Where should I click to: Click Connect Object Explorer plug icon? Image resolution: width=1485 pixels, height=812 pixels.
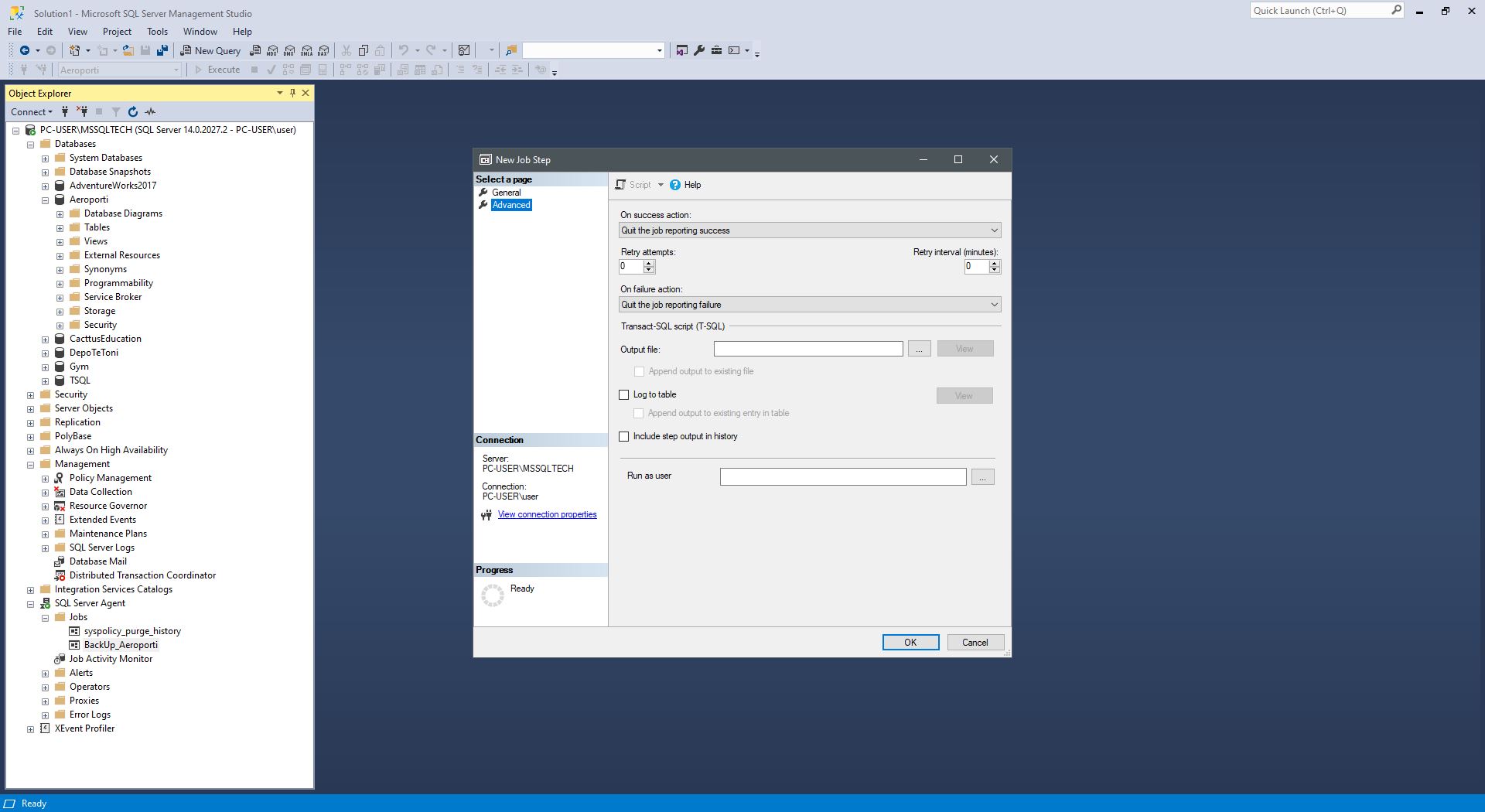65,111
